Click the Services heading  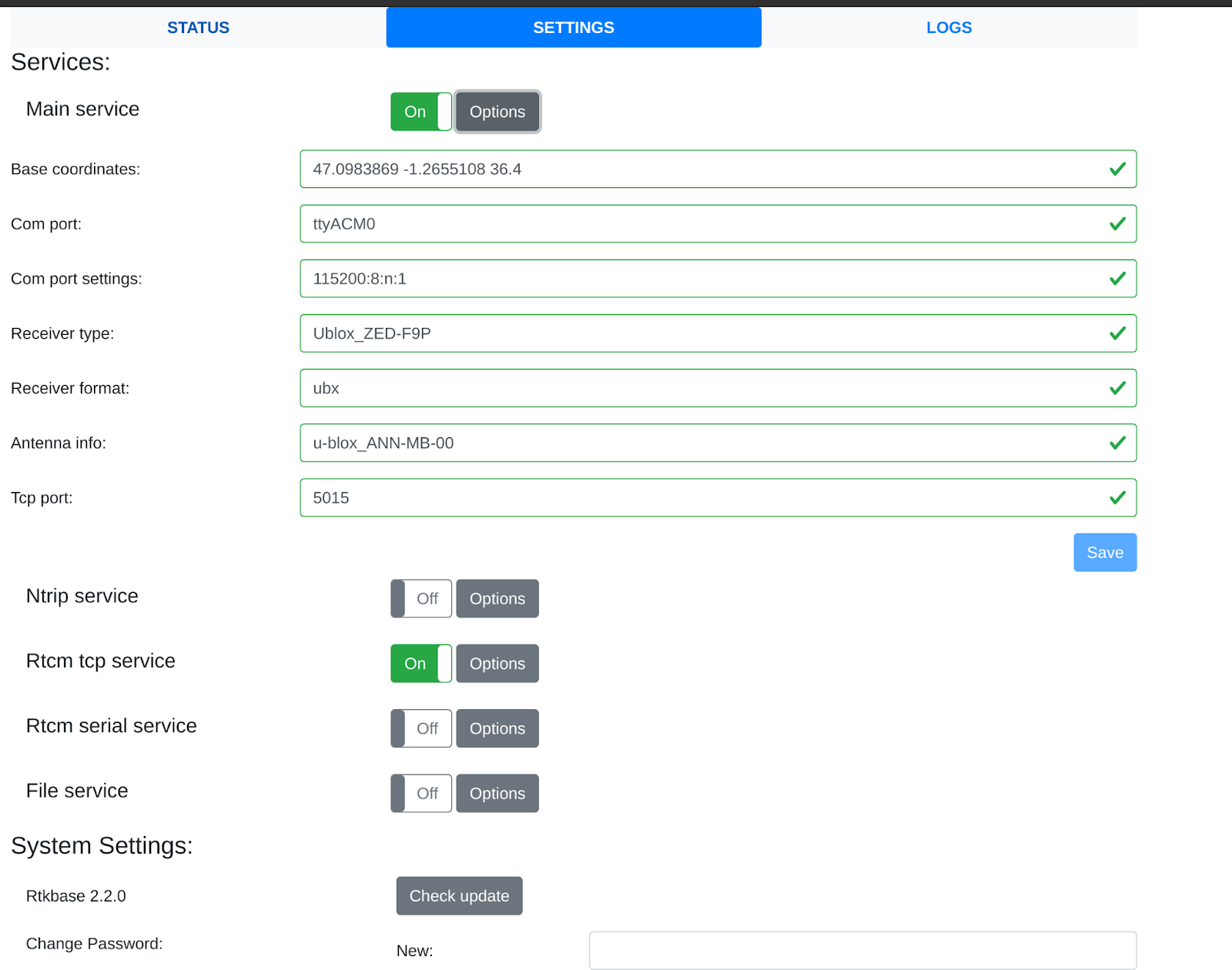point(61,62)
